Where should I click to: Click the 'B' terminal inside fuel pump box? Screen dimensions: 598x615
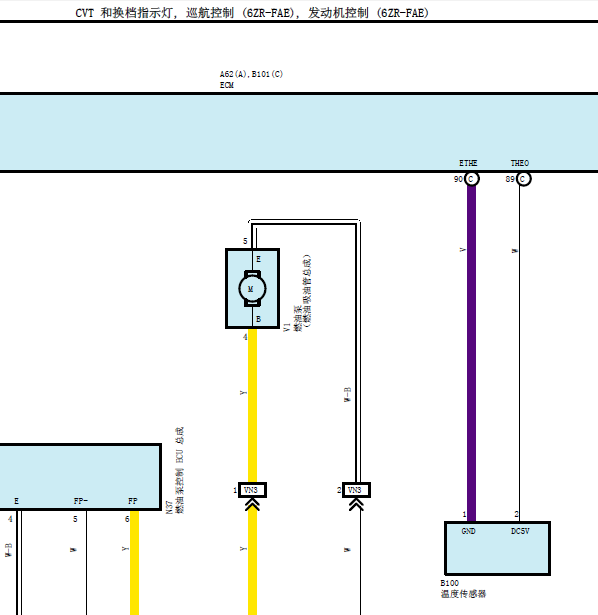point(258,319)
